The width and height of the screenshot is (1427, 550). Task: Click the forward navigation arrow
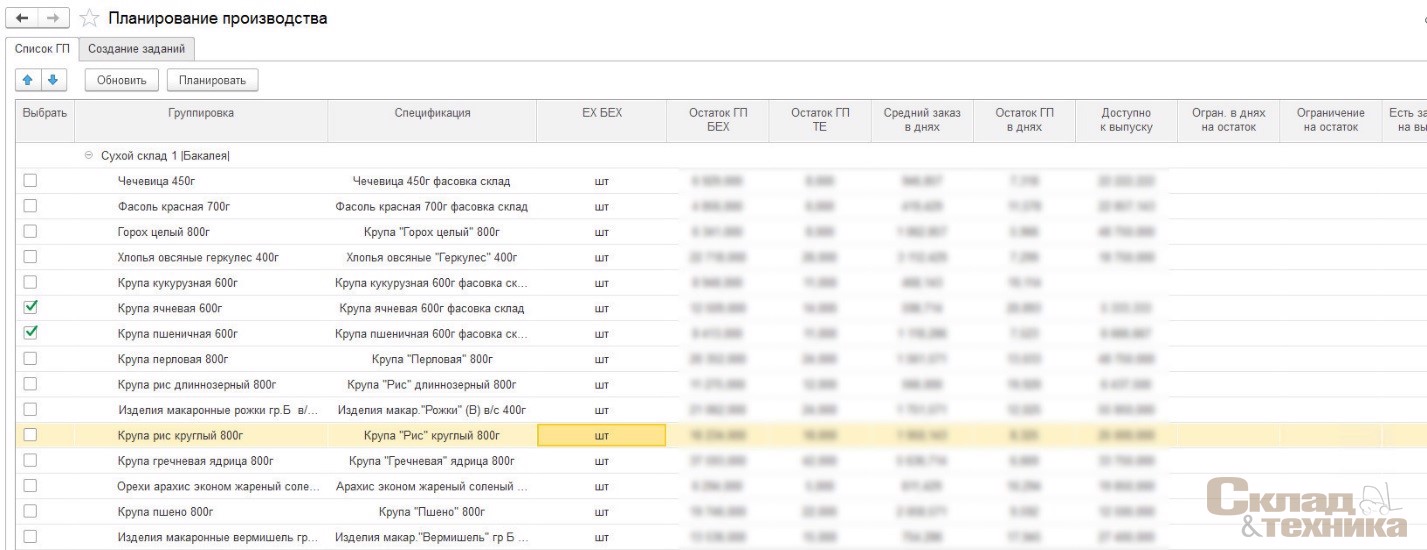[54, 19]
